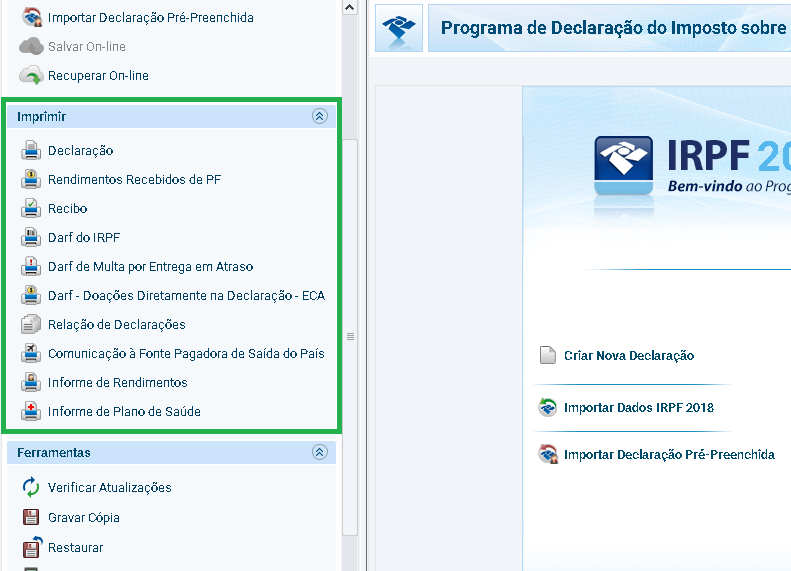Click the Programa de Declaração title banner
This screenshot has width=791, height=571.
(609, 28)
